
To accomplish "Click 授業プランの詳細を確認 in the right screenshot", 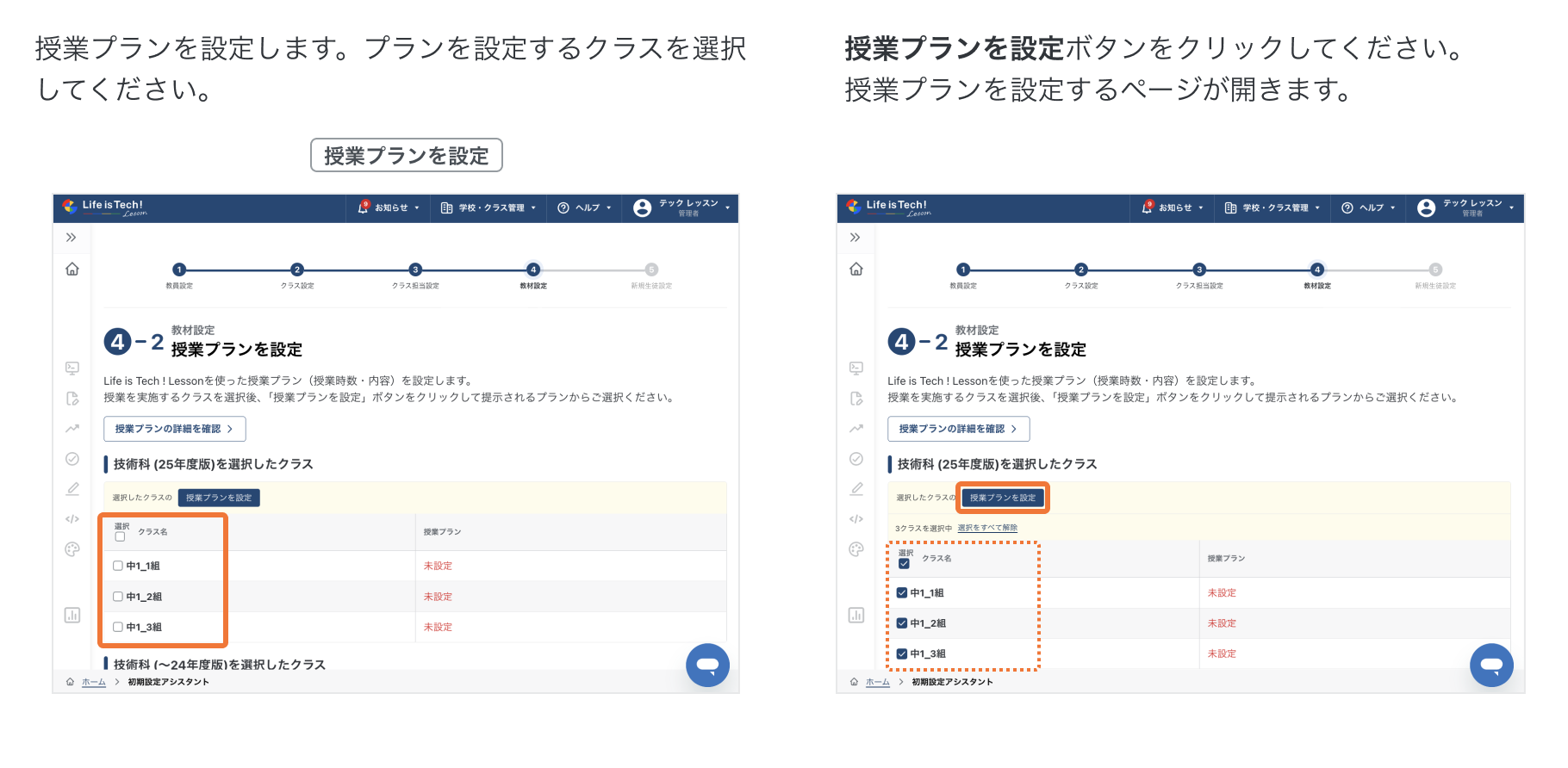I will tap(958, 429).
